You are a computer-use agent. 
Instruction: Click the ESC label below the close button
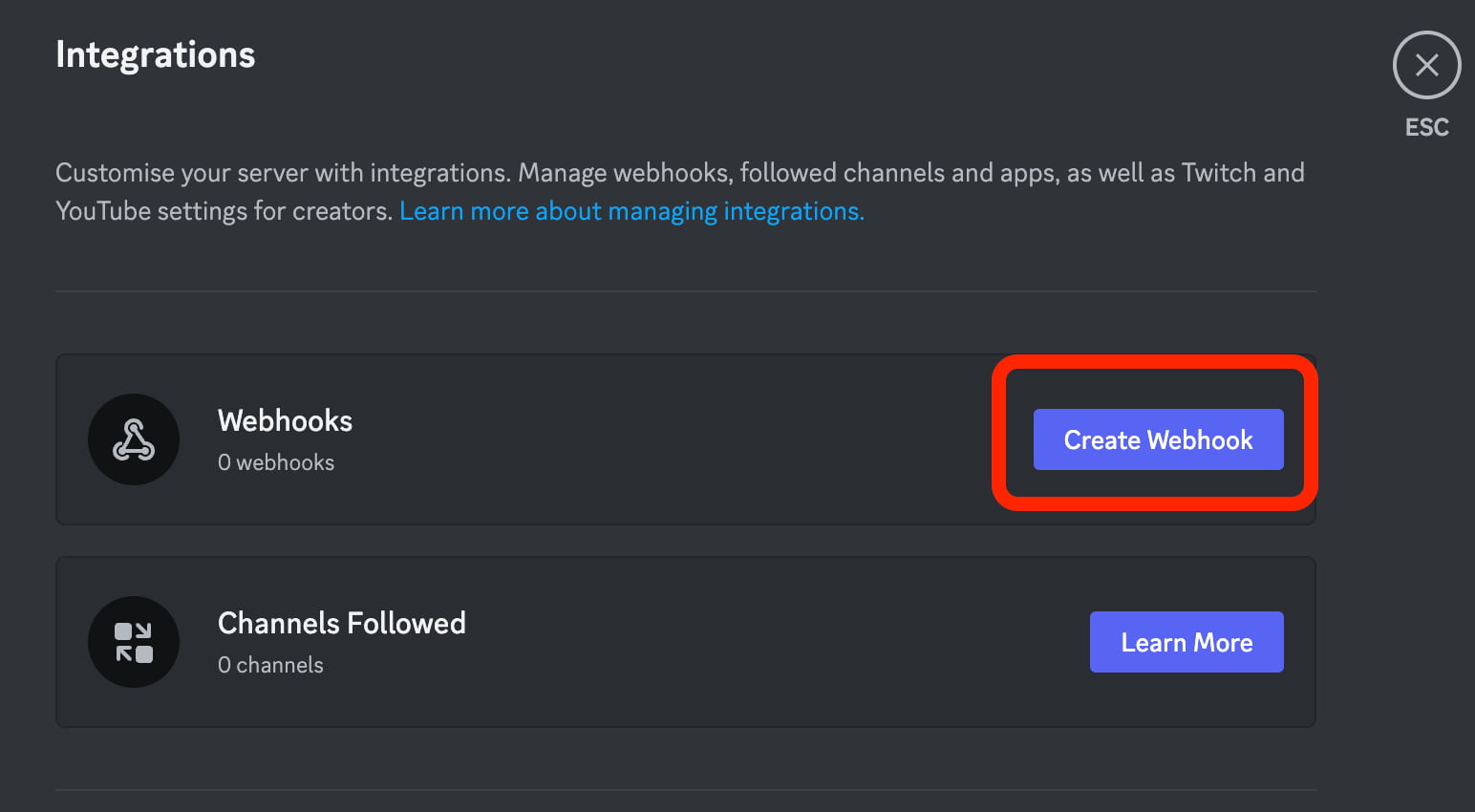tap(1426, 126)
